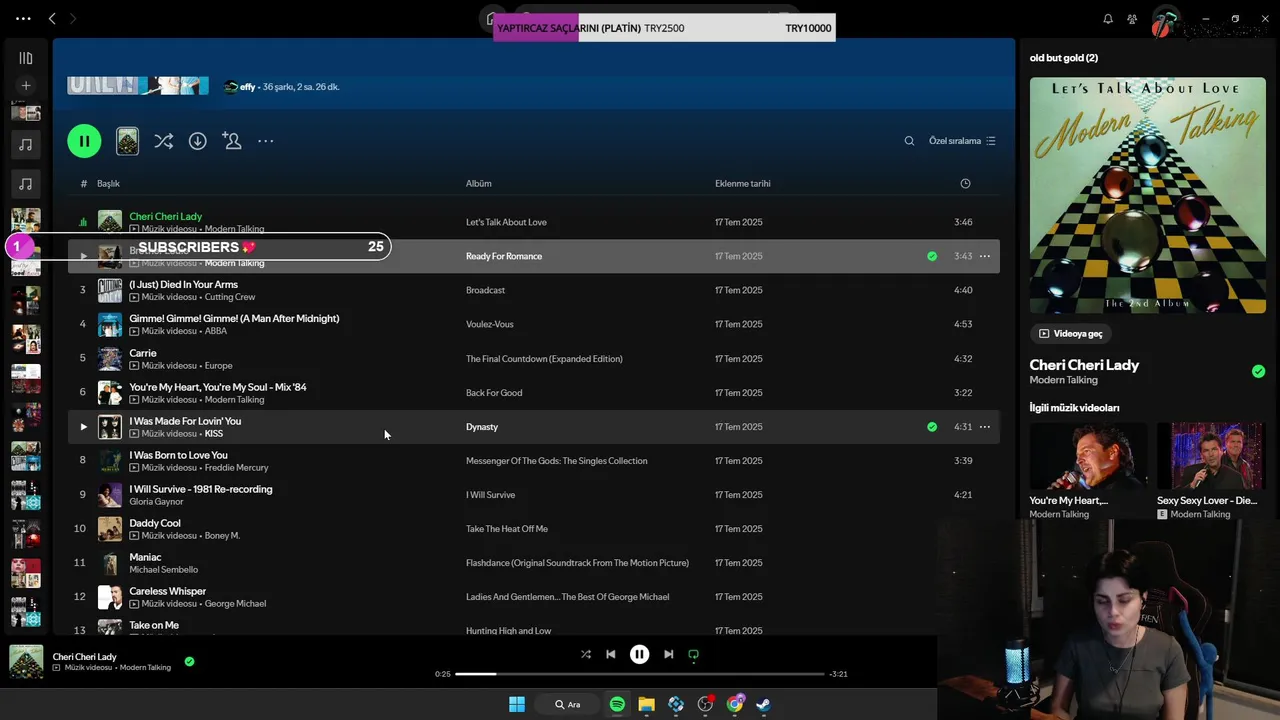Click the Ara taskbar search box

click(568, 705)
